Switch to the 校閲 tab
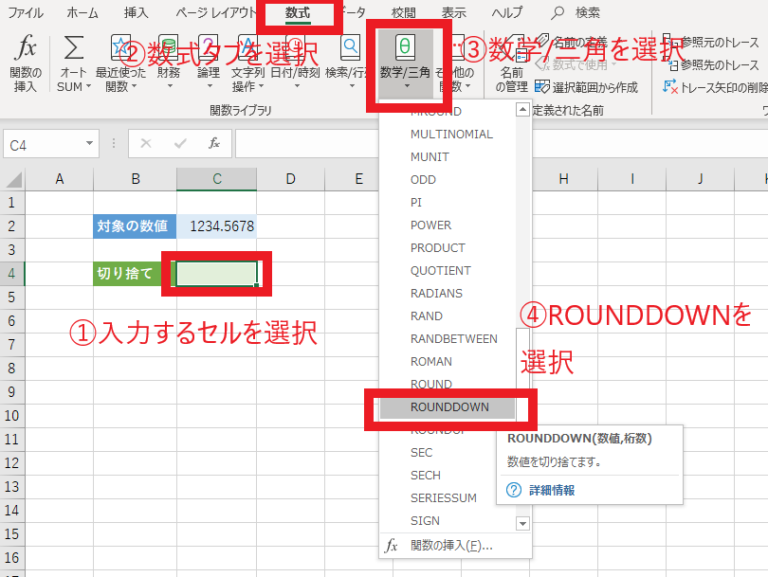The image size is (768, 577). tap(403, 13)
